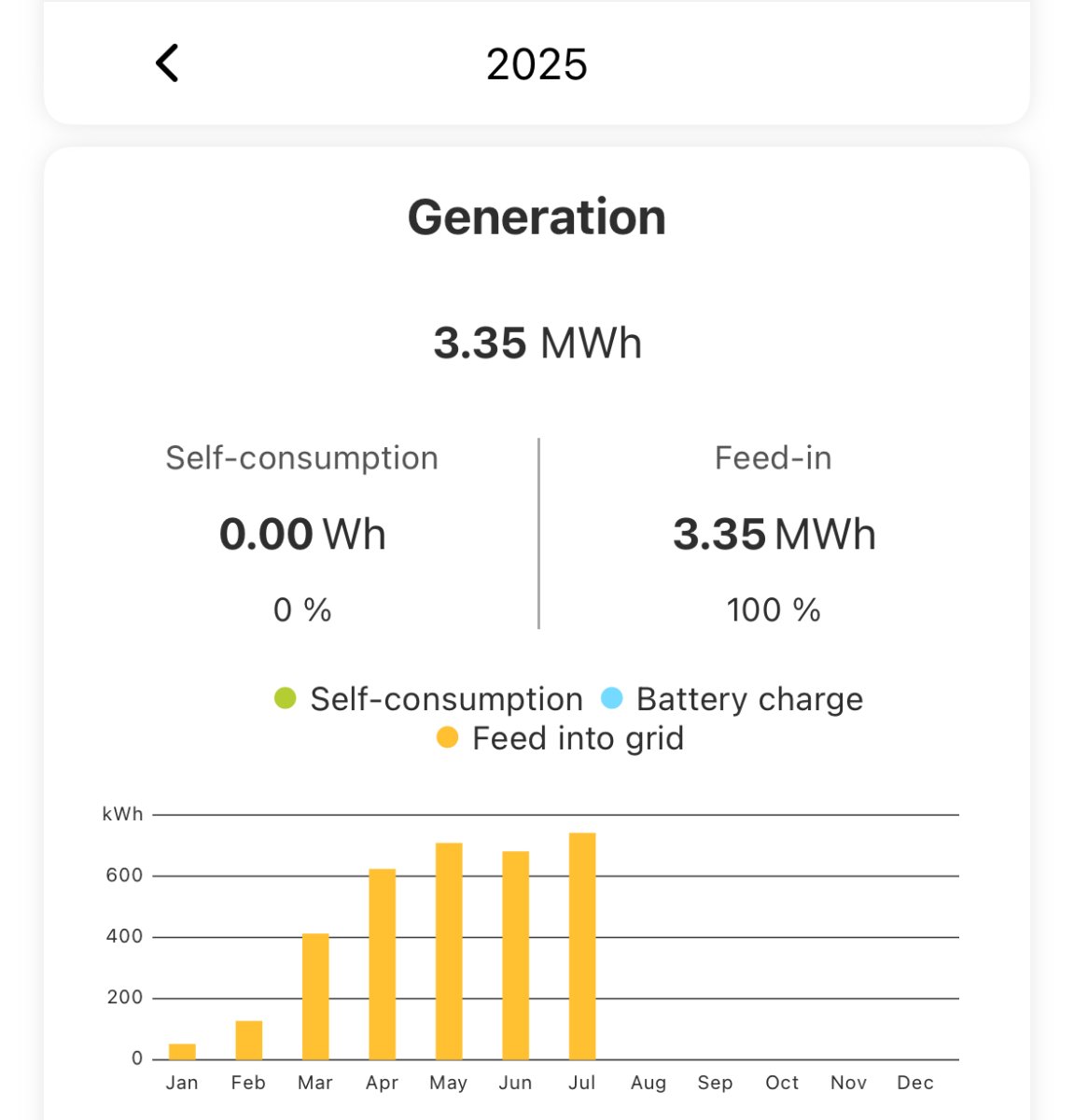
Task: Hide Battery charge series via legend label
Action: coord(749,699)
